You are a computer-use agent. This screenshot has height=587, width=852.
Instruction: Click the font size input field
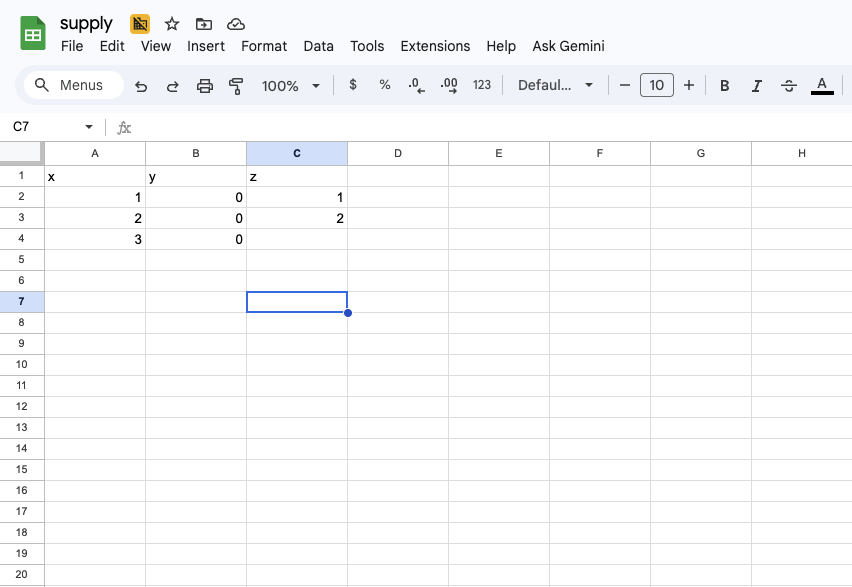(656, 86)
